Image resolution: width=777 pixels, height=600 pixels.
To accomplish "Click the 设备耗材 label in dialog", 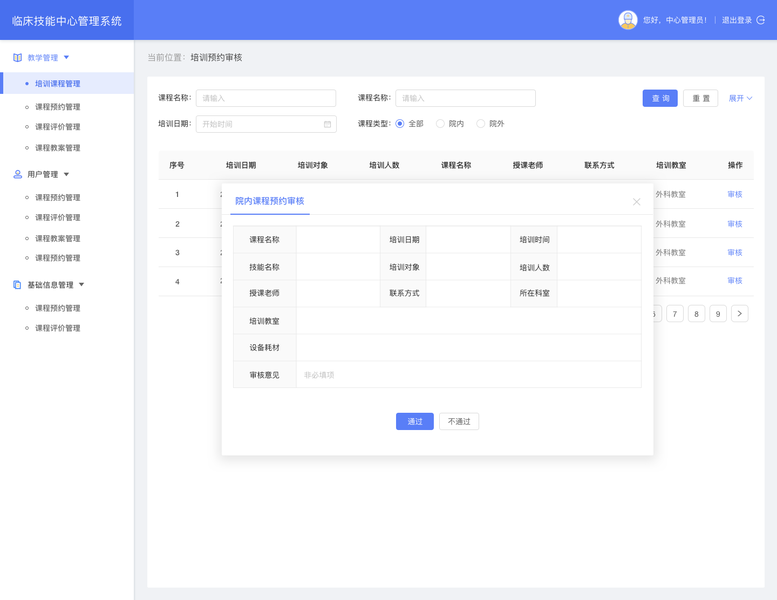I will [265, 348].
